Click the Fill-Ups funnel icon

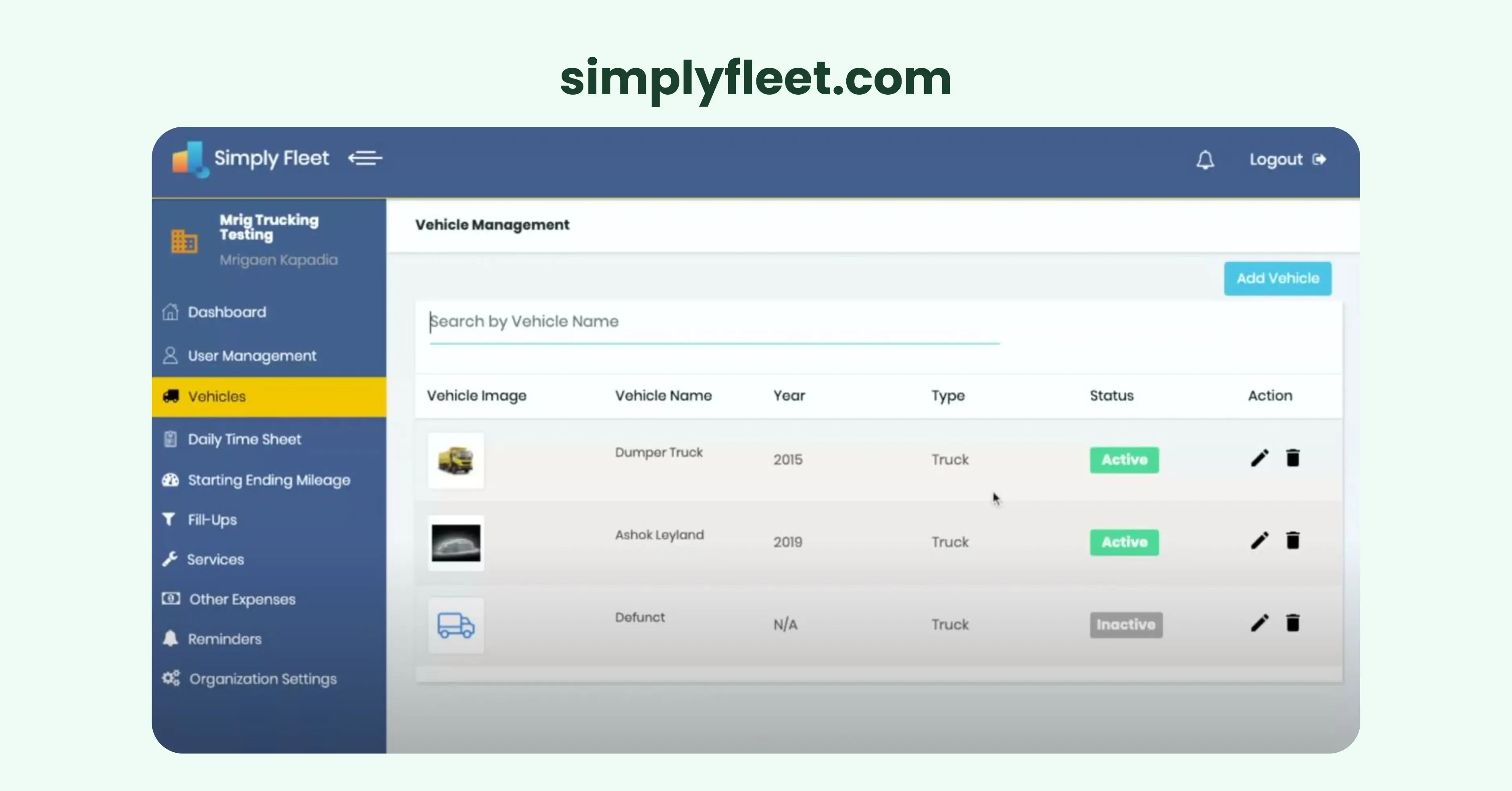[x=169, y=519]
